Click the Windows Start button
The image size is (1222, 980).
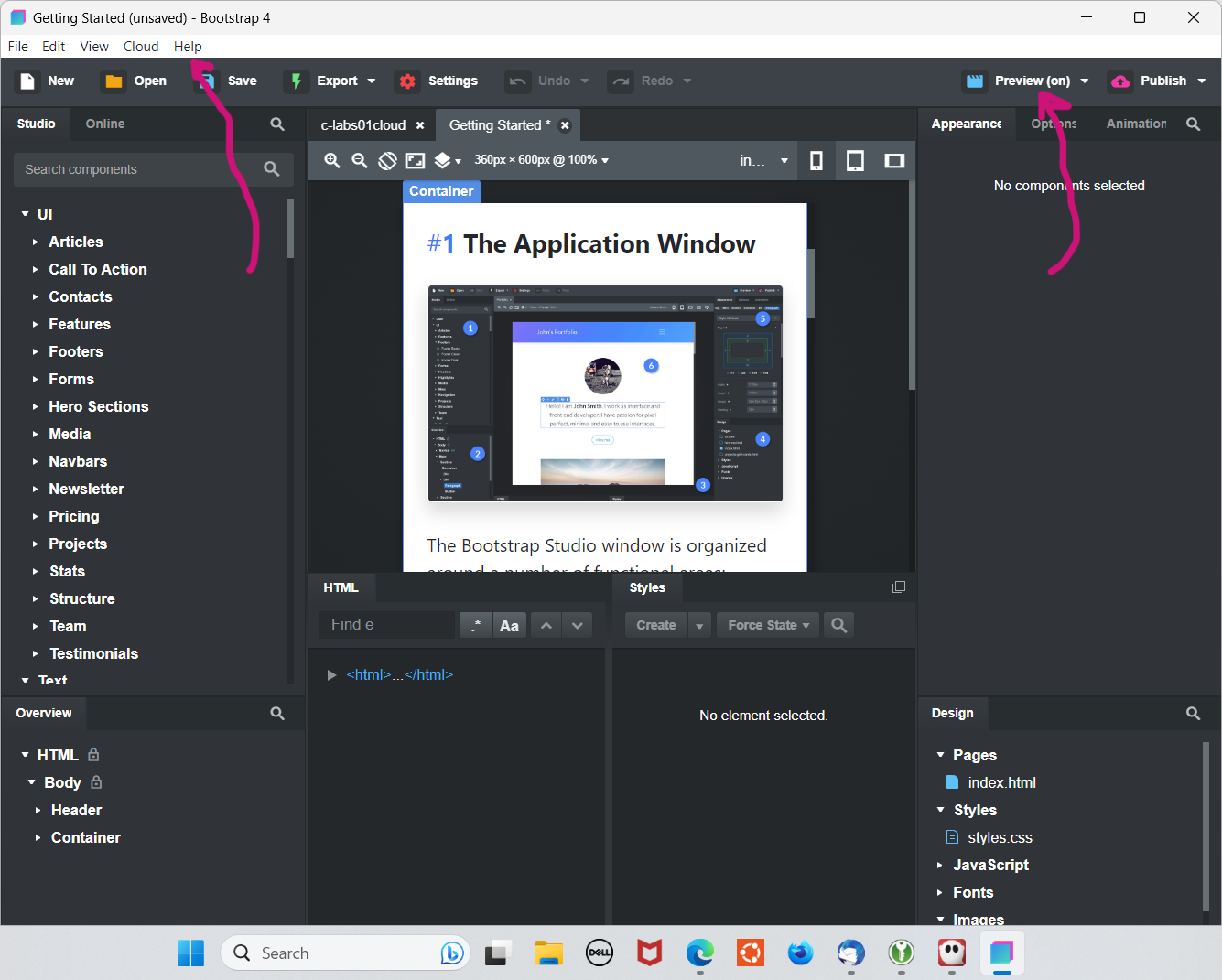tap(190, 953)
